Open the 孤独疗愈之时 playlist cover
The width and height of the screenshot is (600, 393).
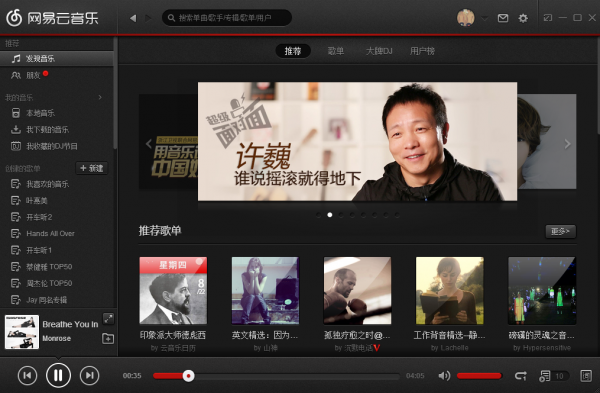357,290
